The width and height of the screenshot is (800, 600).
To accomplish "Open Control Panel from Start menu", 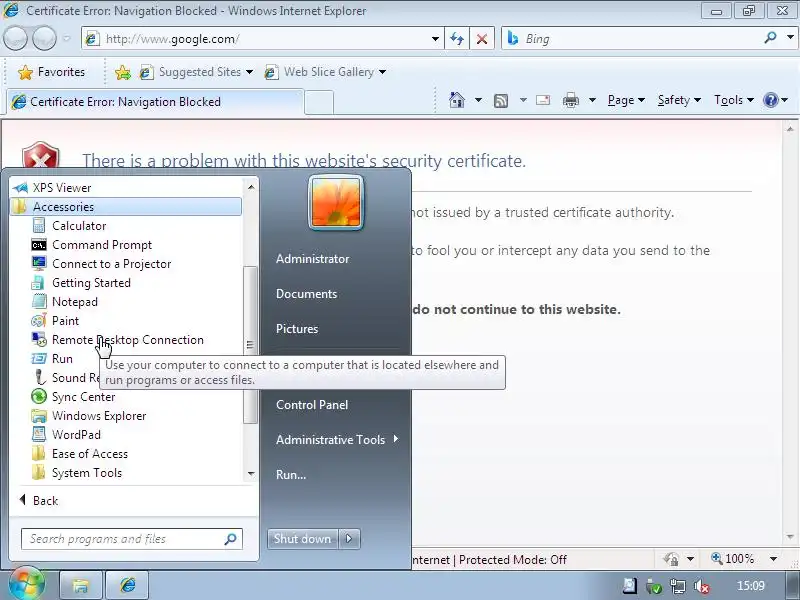I will (312, 405).
